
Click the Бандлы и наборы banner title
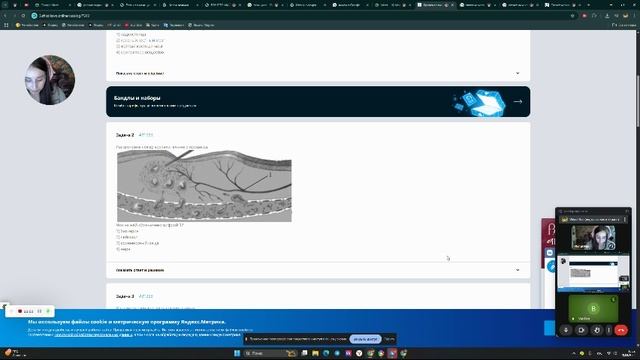pos(137,98)
